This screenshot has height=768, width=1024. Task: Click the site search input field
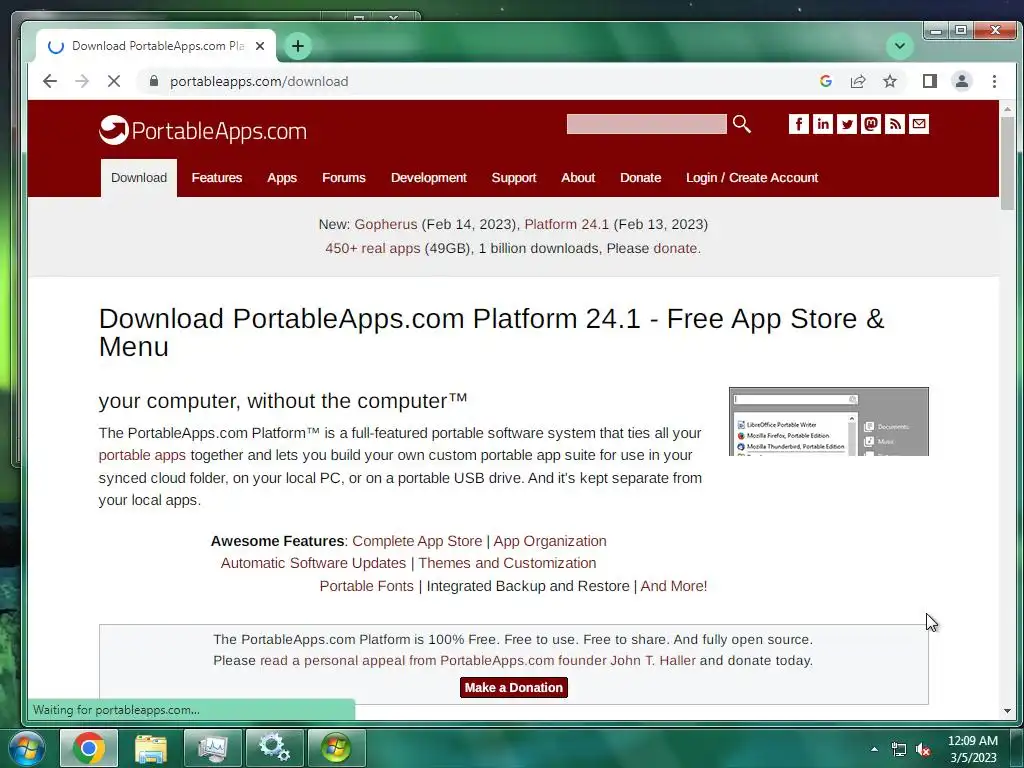tap(646, 124)
